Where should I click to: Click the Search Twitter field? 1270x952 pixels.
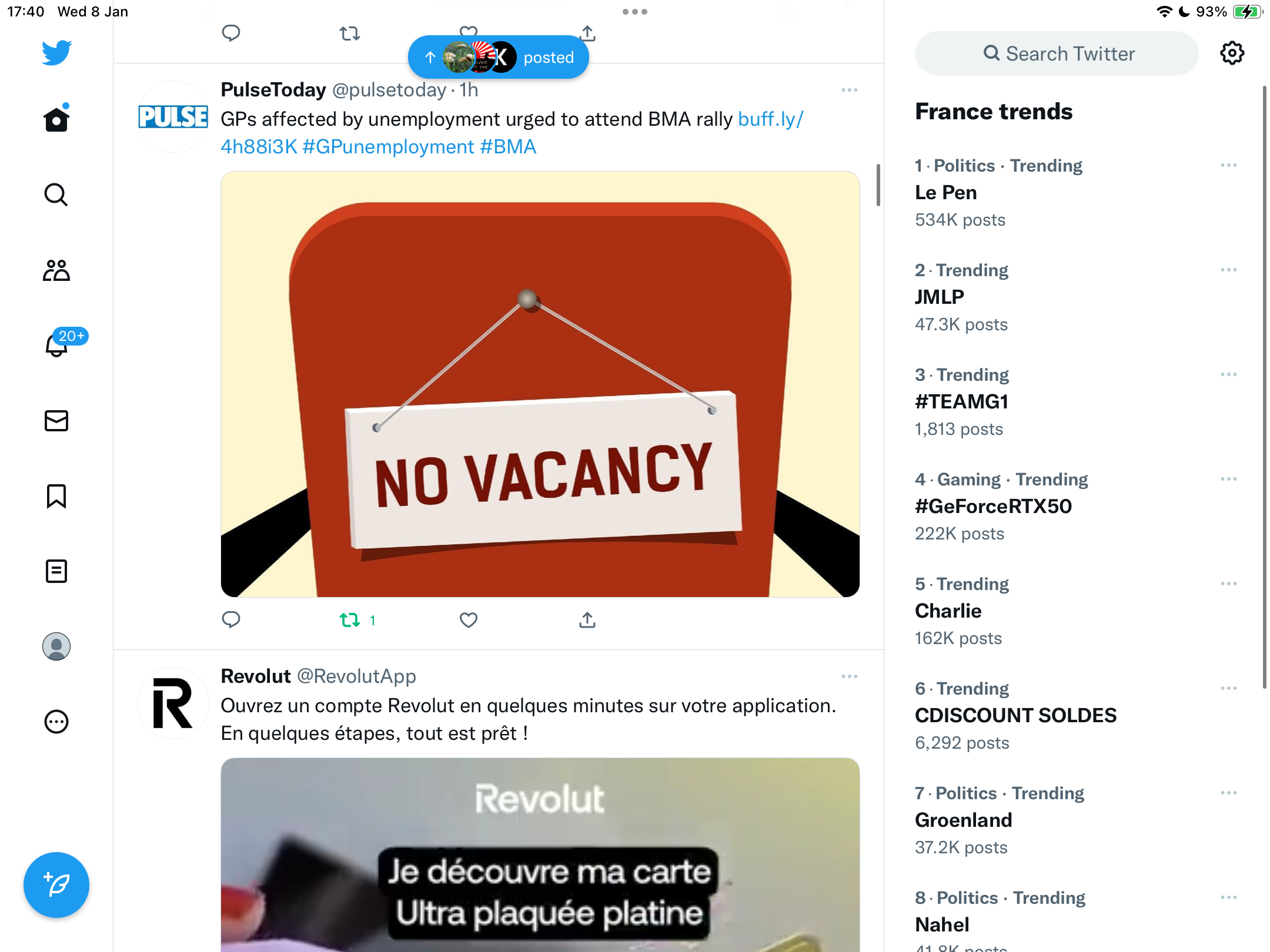point(1057,53)
